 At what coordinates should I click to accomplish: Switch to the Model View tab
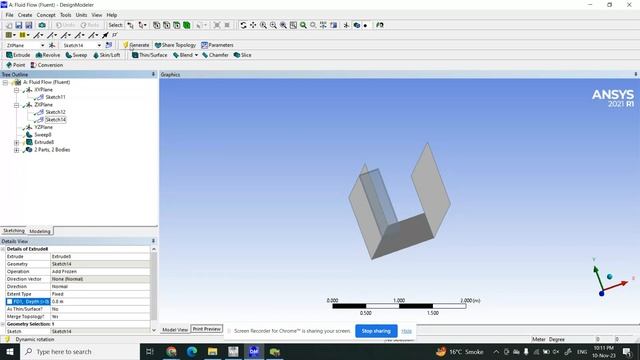tap(175, 329)
